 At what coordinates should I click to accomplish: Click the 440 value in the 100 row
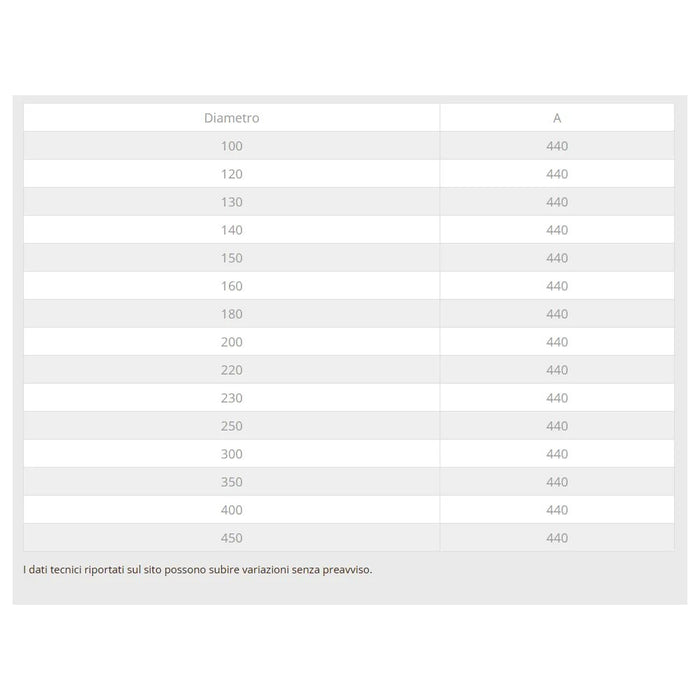[557, 146]
